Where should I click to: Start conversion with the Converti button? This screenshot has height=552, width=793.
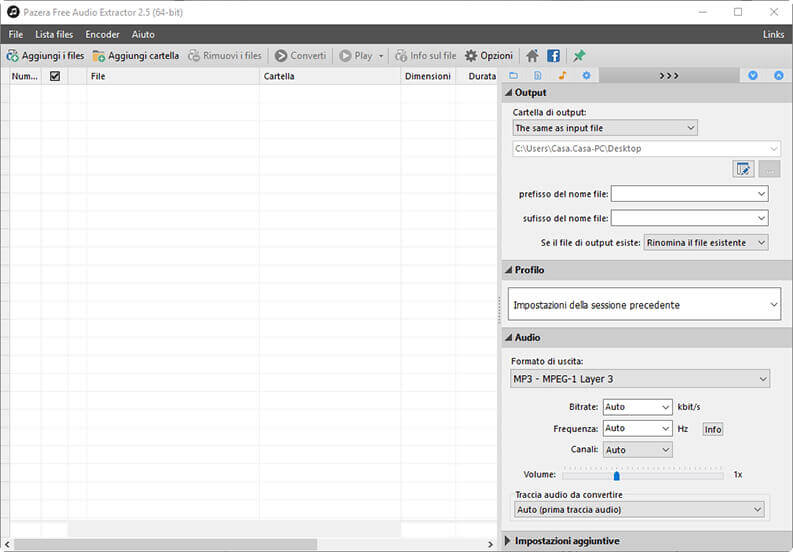(x=300, y=56)
